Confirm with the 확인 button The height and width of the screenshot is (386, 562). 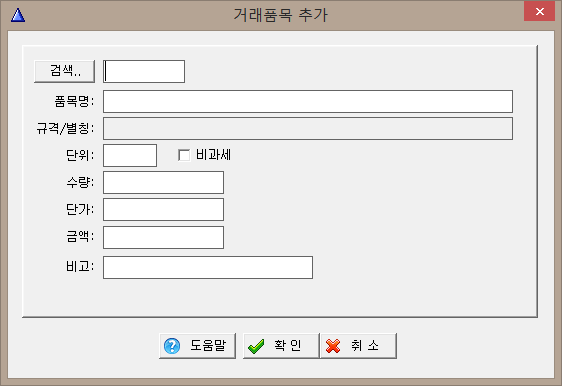pyautogui.click(x=281, y=346)
